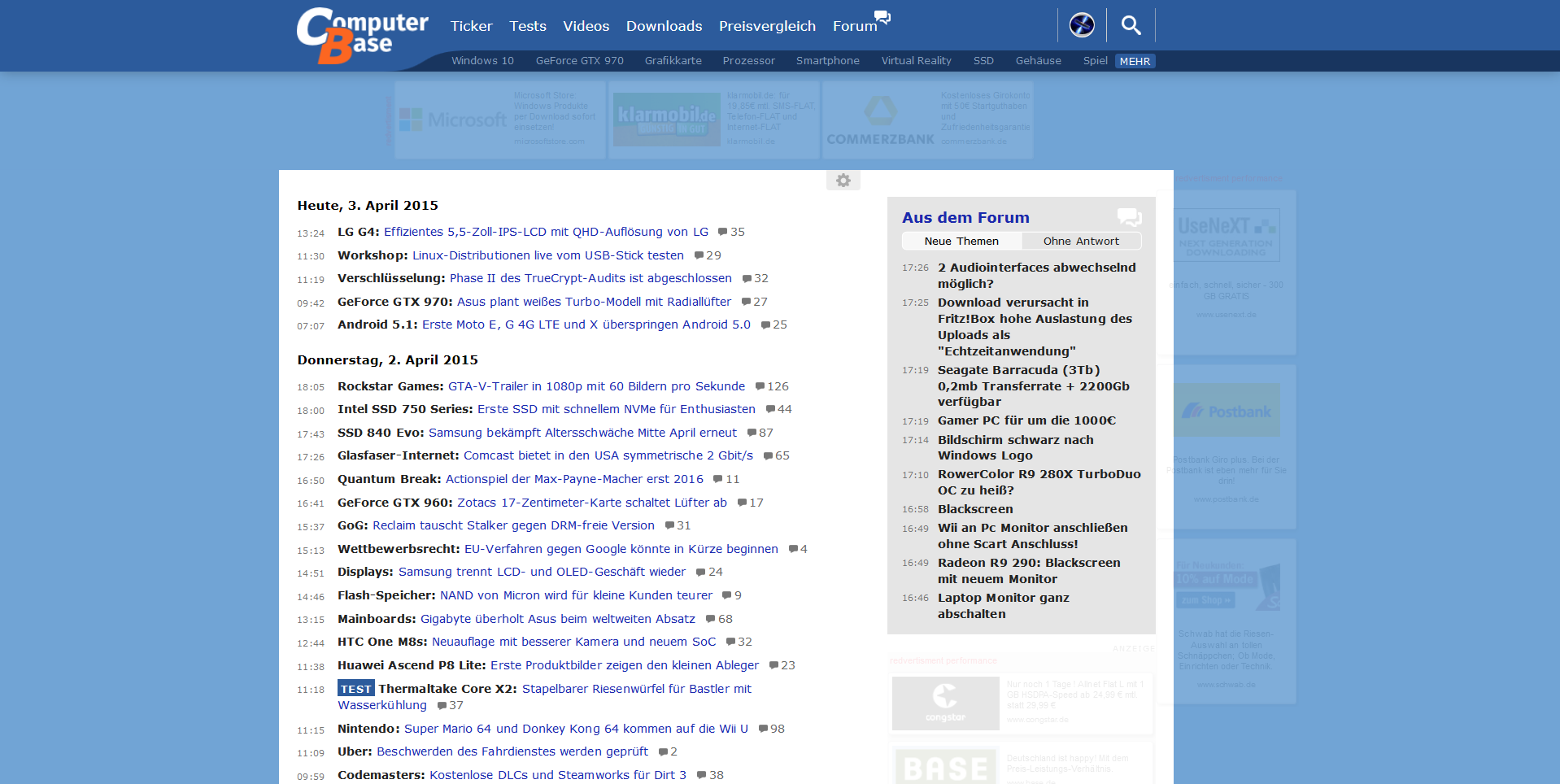The image size is (1560, 784).
Task: Select the GeForce GTX 970 topic in subnavigation
Action: coord(580,61)
